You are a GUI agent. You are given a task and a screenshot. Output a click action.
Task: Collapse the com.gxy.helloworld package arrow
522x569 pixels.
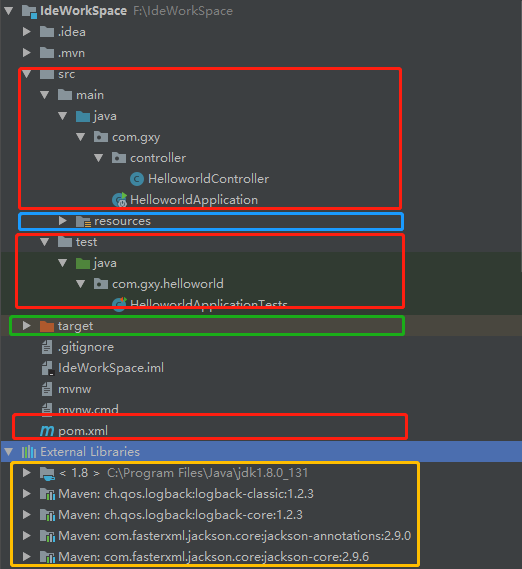(81, 284)
